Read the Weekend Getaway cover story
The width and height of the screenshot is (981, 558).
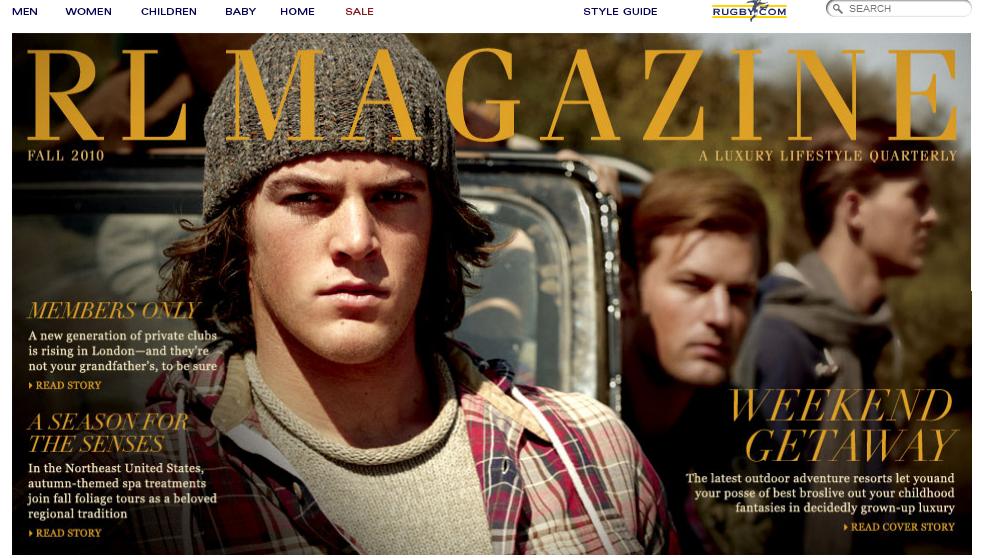[x=902, y=527]
